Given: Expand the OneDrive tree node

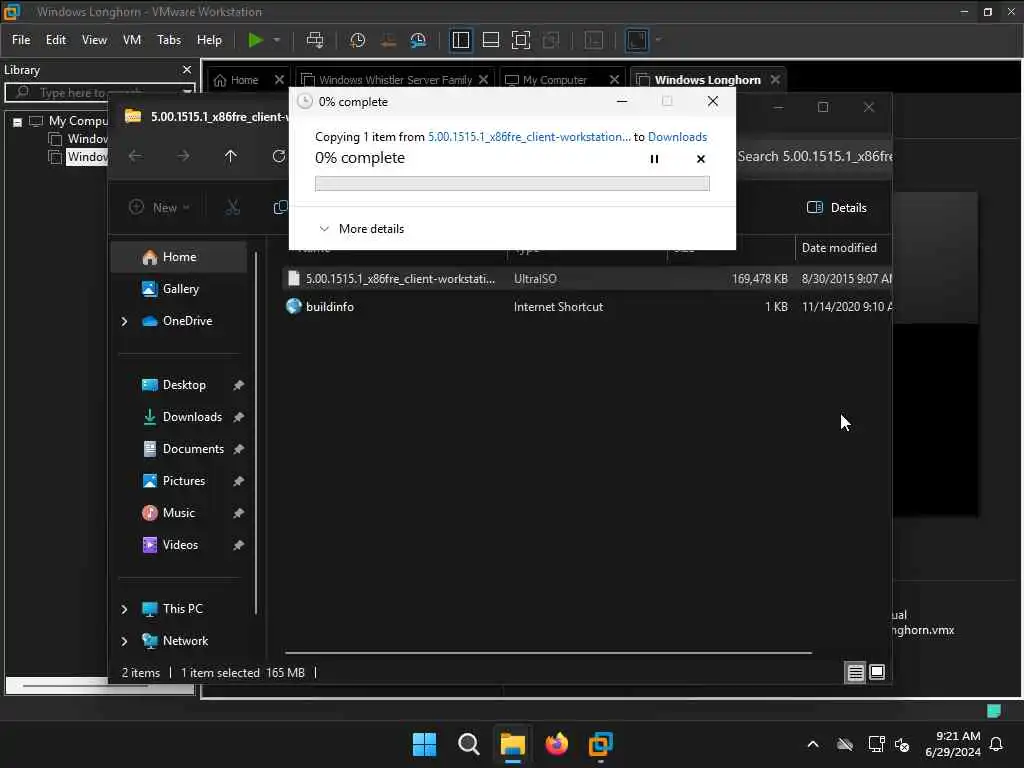Looking at the screenshot, I should (x=124, y=321).
